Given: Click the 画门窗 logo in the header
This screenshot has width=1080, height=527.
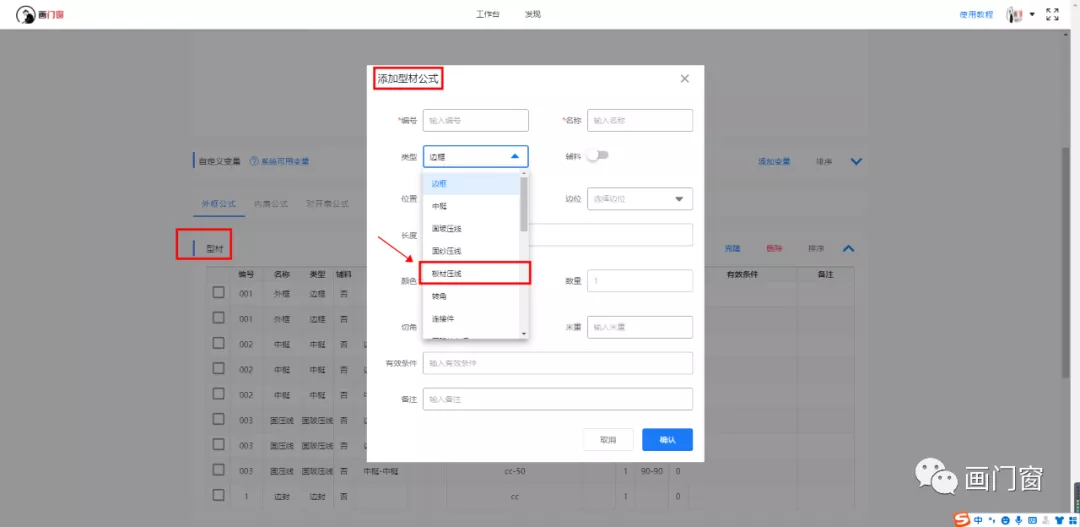Looking at the screenshot, I should pyautogui.click(x=39, y=15).
